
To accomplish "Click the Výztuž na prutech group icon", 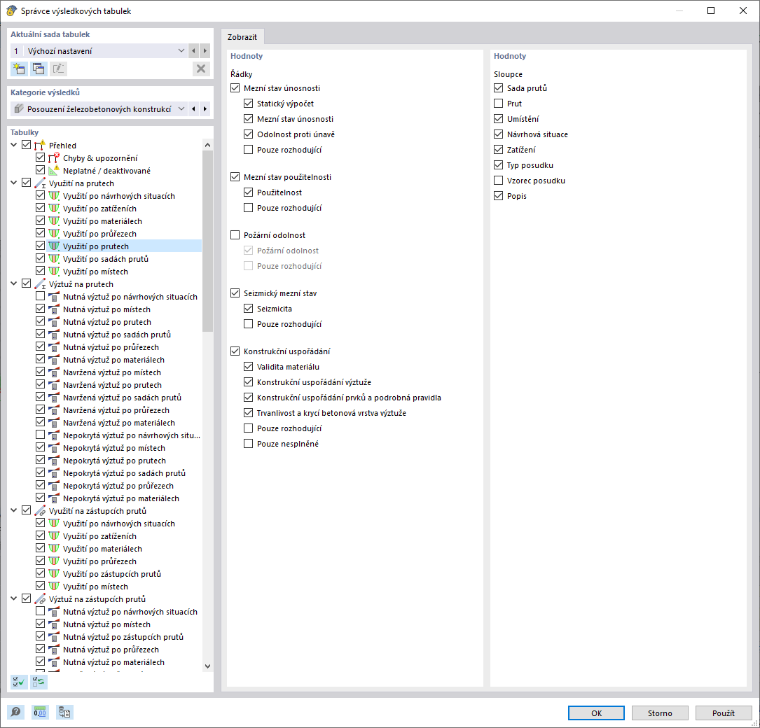I will pos(40,284).
